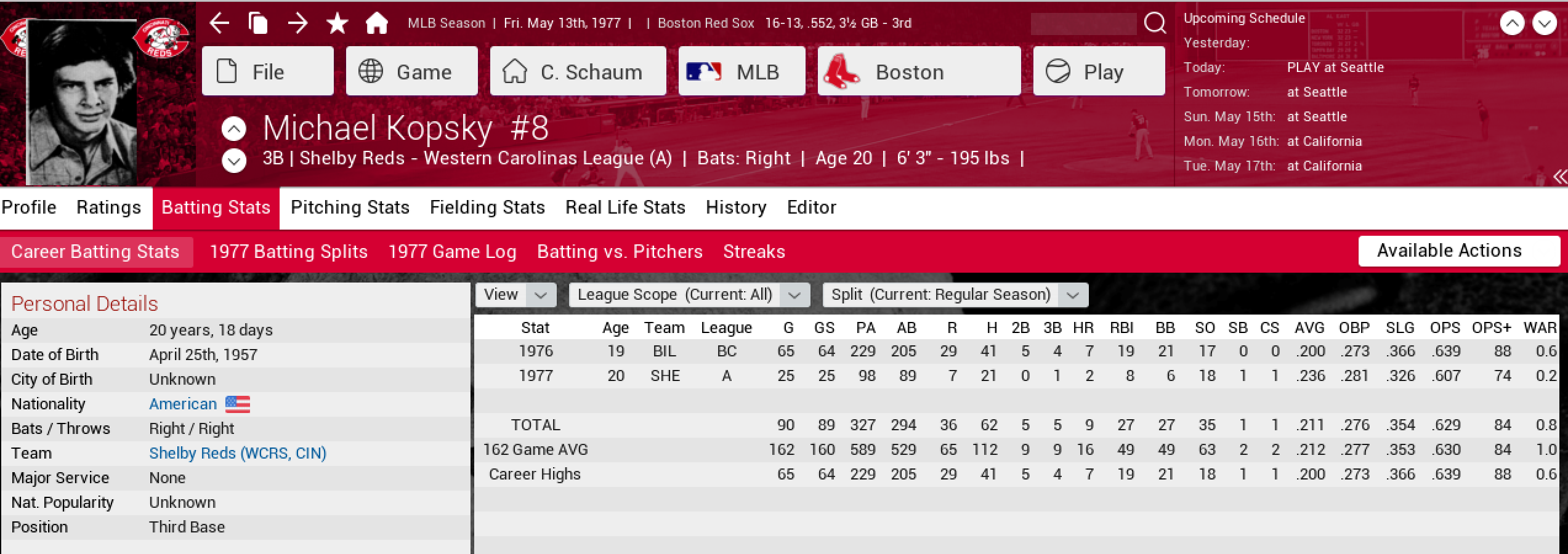Open the Split Regular Season dropdown
This screenshot has height=554, width=1568.
955,295
